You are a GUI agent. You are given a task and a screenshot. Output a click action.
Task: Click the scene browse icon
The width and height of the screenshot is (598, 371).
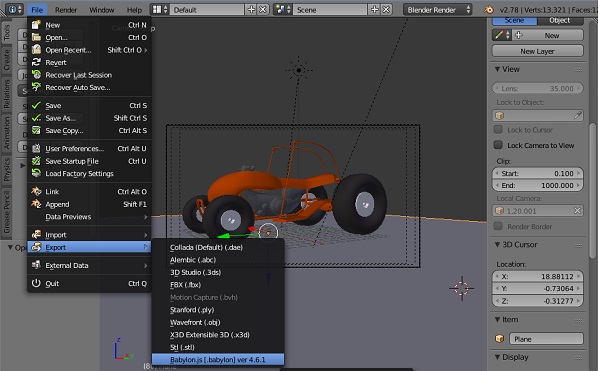(283, 10)
